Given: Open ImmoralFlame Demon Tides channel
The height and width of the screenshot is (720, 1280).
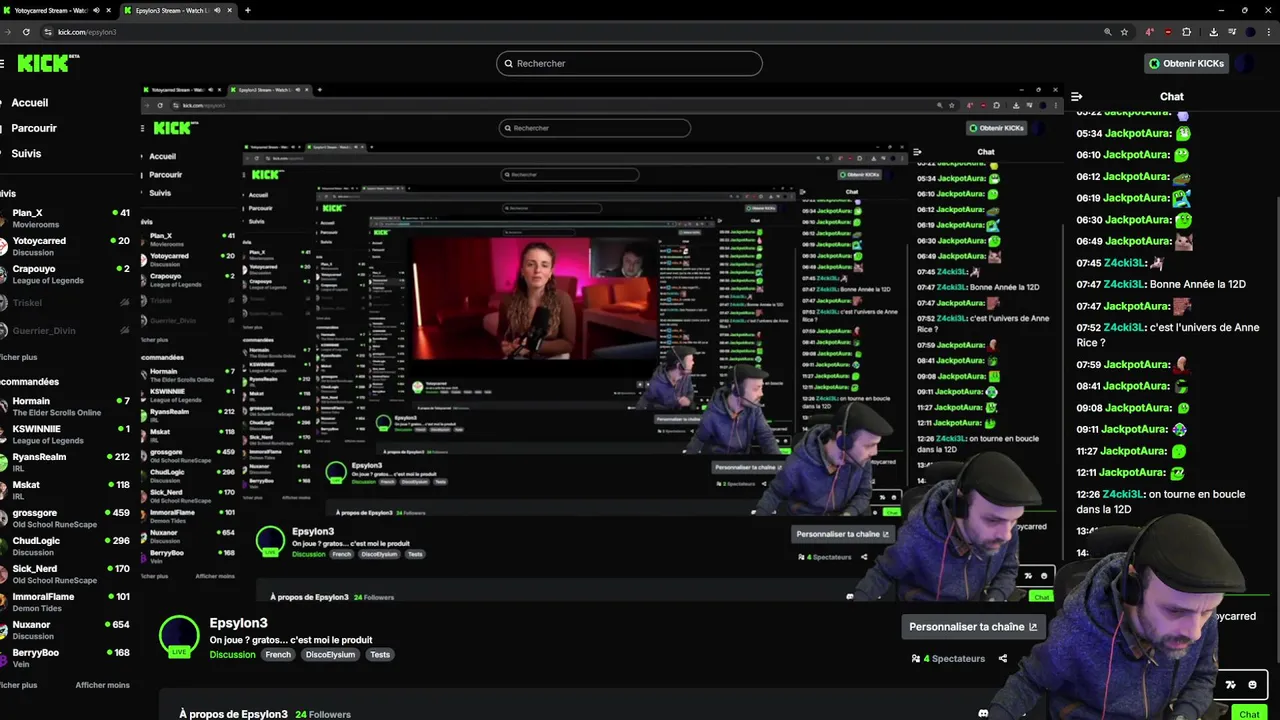Looking at the screenshot, I should [x=65, y=602].
